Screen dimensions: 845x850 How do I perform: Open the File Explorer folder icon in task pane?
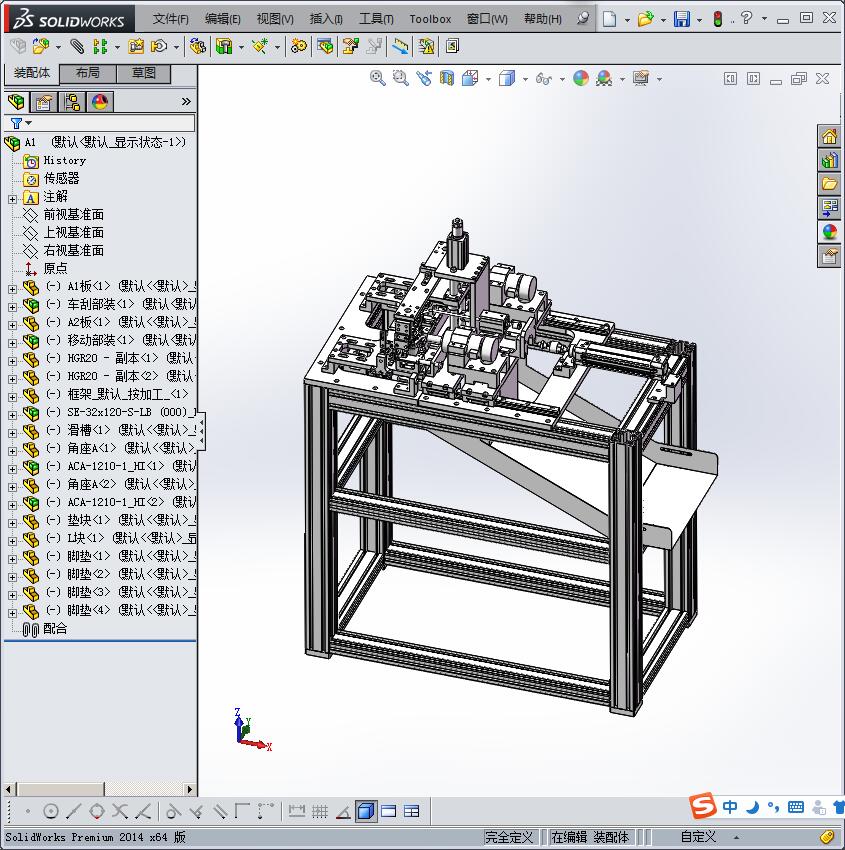829,184
